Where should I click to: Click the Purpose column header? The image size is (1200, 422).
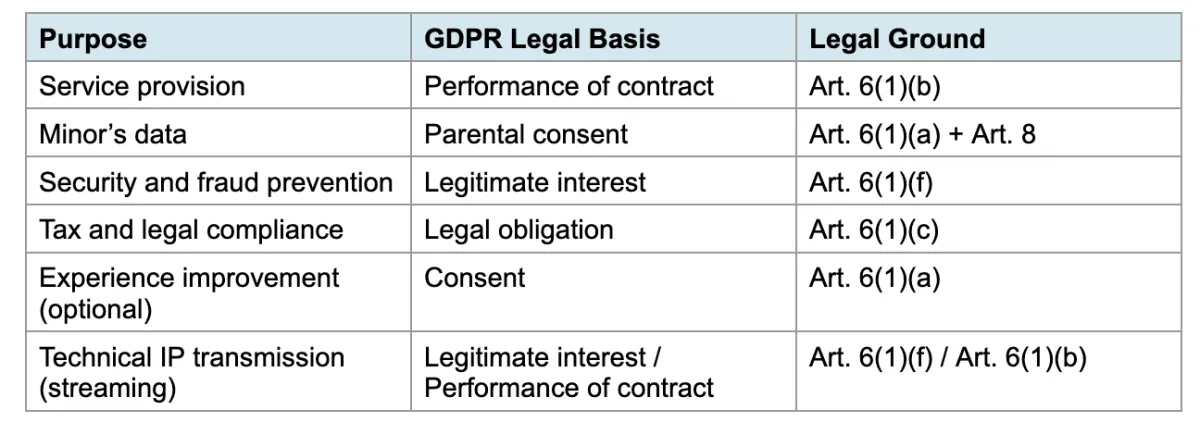point(218,39)
